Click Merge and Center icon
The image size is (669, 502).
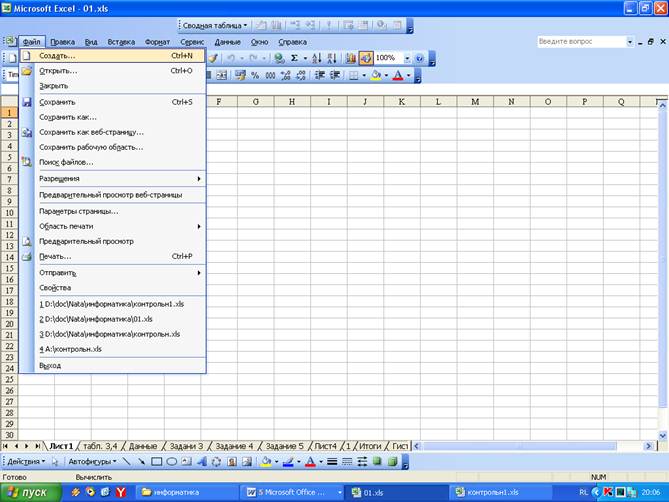(221, 76)
